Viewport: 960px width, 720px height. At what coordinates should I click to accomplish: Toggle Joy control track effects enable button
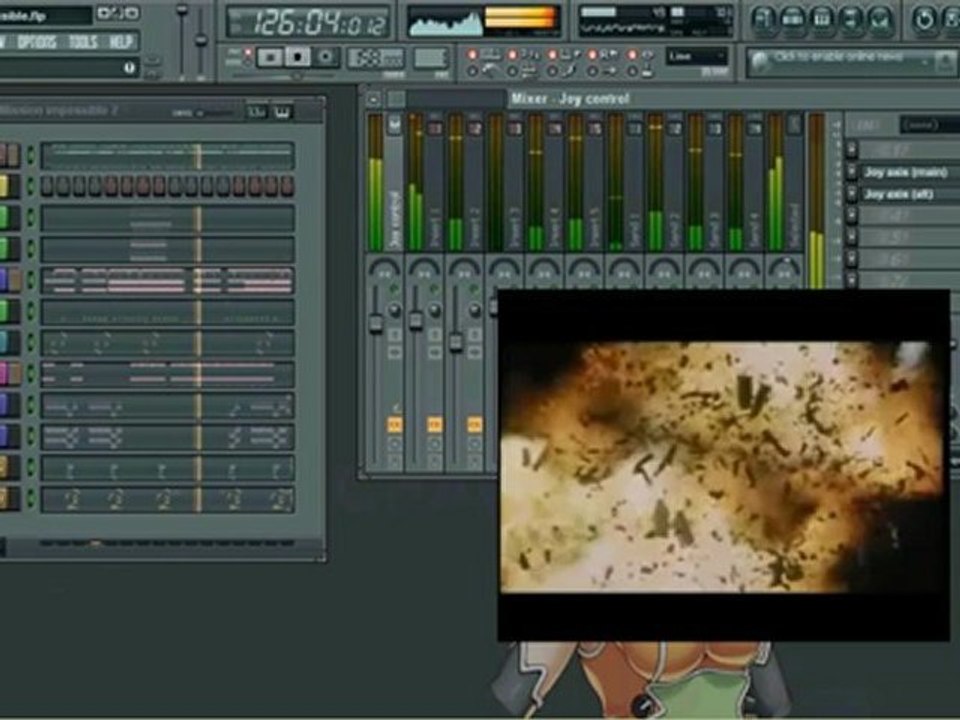(395, 424)
